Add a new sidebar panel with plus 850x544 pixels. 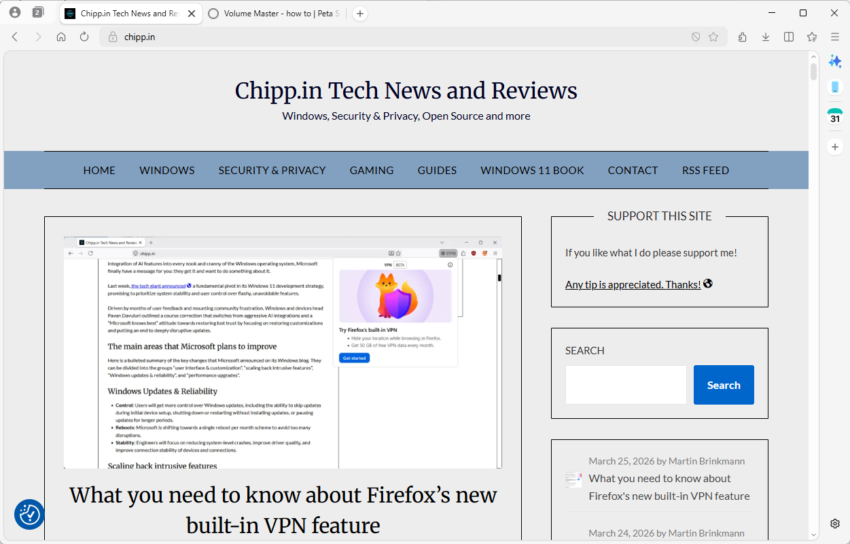(835, 147)
